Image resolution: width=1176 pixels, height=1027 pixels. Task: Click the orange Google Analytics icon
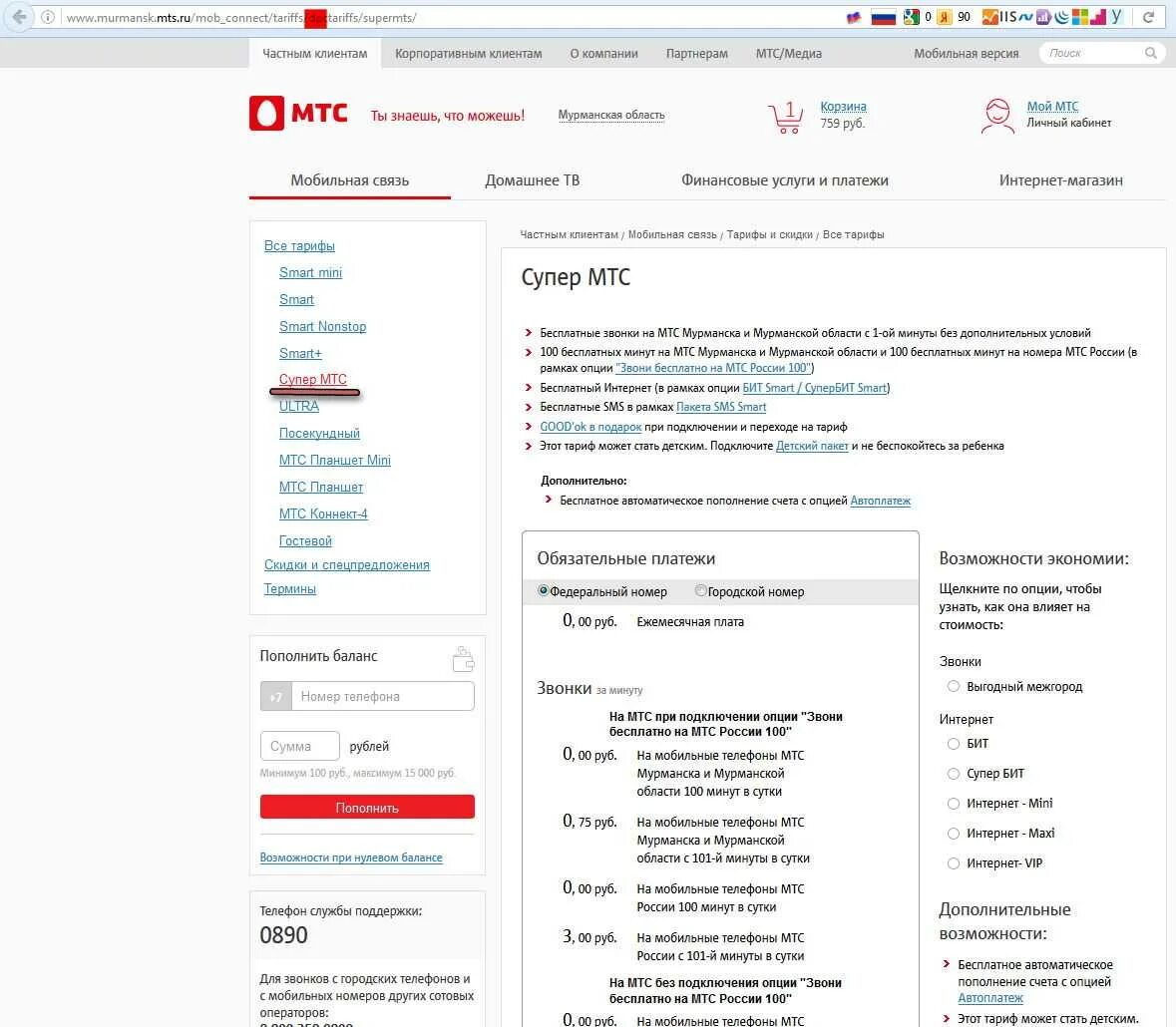click(990, 17)
